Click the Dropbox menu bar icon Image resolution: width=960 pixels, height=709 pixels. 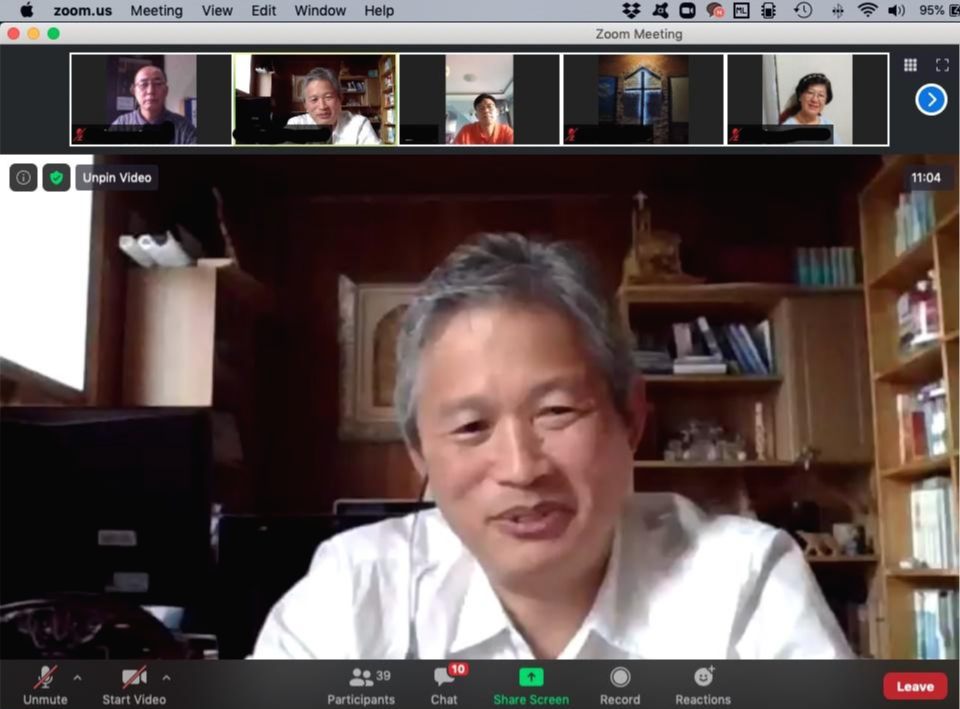click(x=631, y=10)
